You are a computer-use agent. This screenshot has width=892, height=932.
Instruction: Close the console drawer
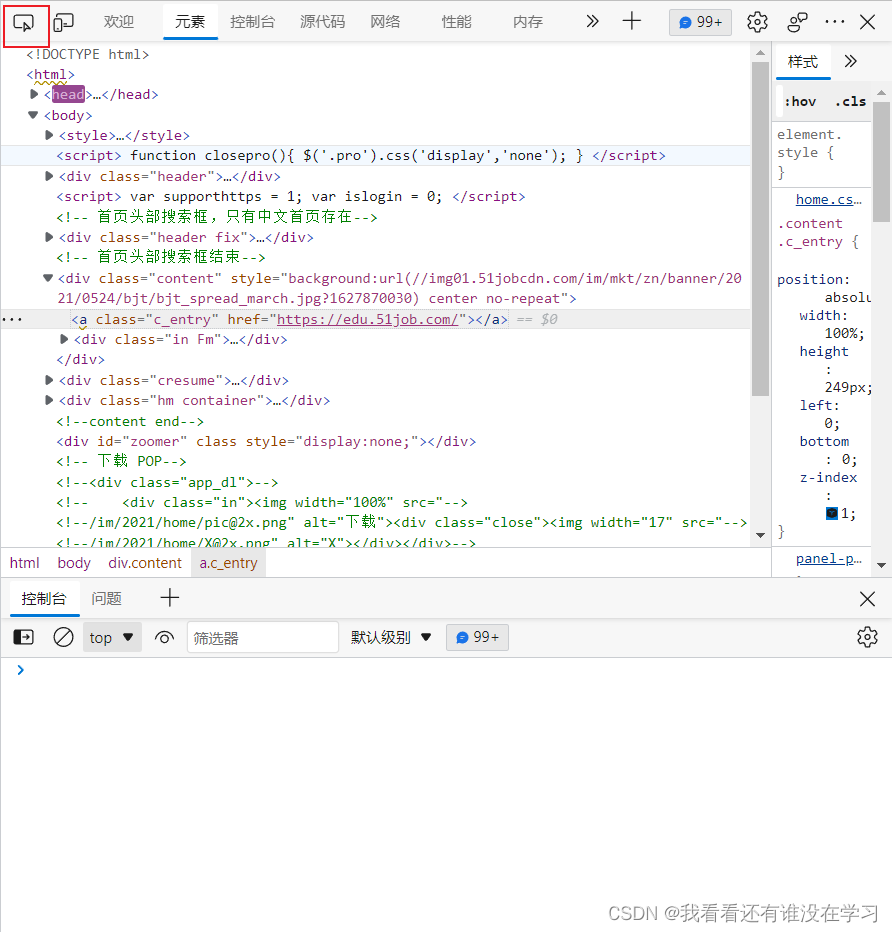pyautogui.click(x=868, y=599)
